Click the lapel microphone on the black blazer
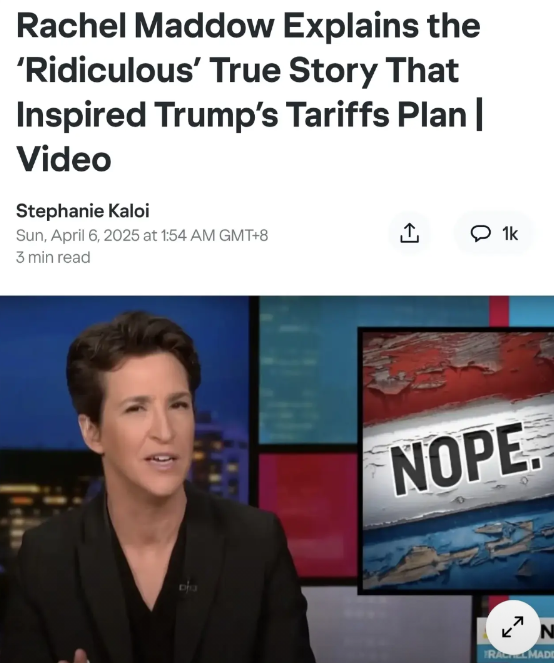The height and width of the screenshot is (663, 554). point(187,587)
